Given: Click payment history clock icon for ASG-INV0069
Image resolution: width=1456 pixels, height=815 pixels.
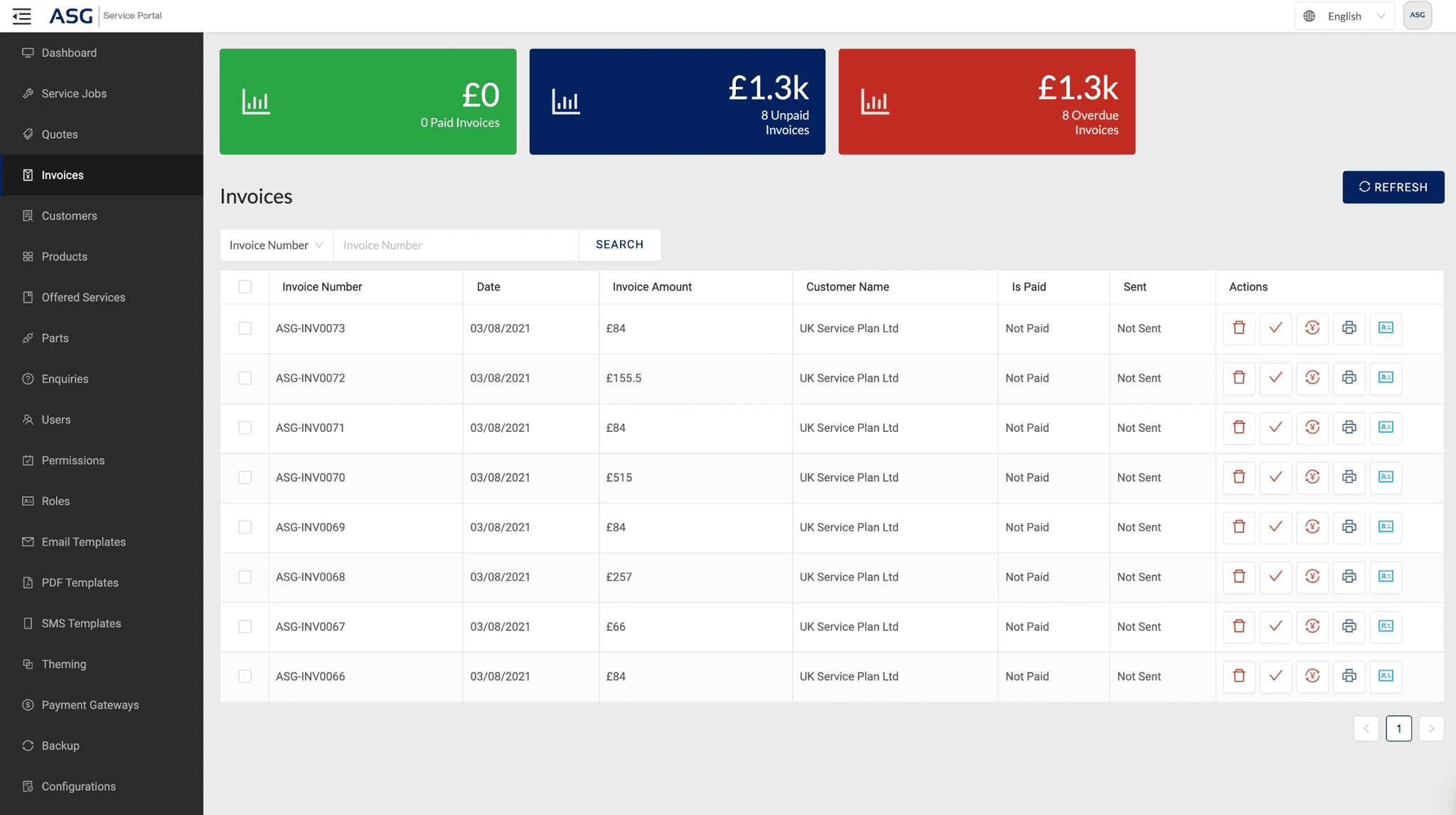Looking at the screenshot, I should tap(1312, 527).
